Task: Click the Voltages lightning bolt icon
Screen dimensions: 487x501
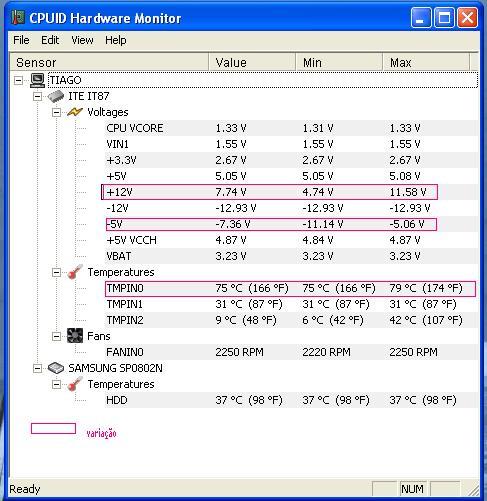Action: click(75, 112)
